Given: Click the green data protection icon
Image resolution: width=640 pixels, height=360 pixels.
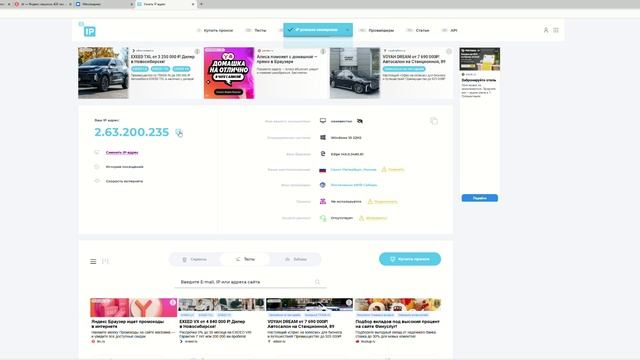Looking at the screenshot, I should coord(323,218).
